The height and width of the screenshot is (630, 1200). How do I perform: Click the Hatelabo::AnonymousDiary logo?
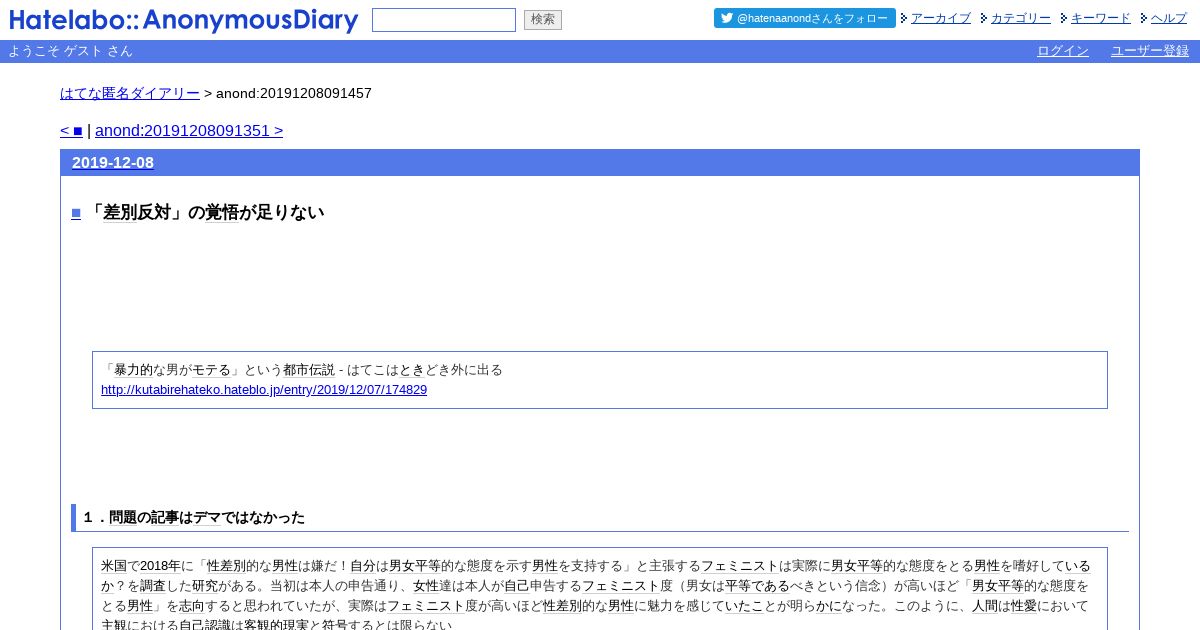pos(183,20)
